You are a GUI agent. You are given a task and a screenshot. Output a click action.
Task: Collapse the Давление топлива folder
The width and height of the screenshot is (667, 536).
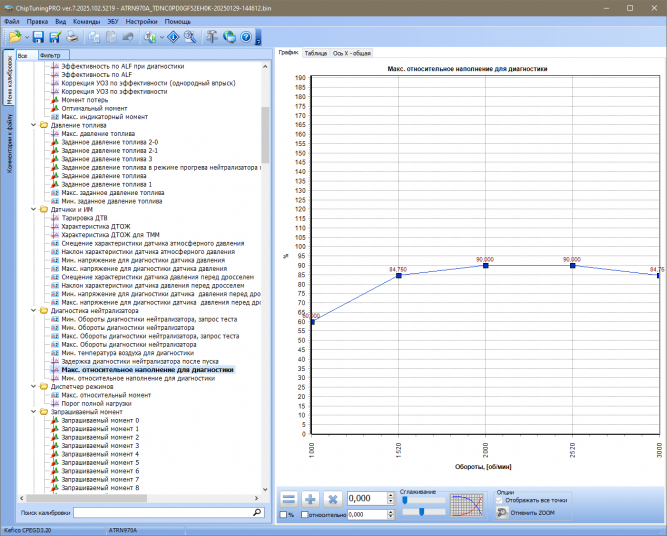coord(34,125)
